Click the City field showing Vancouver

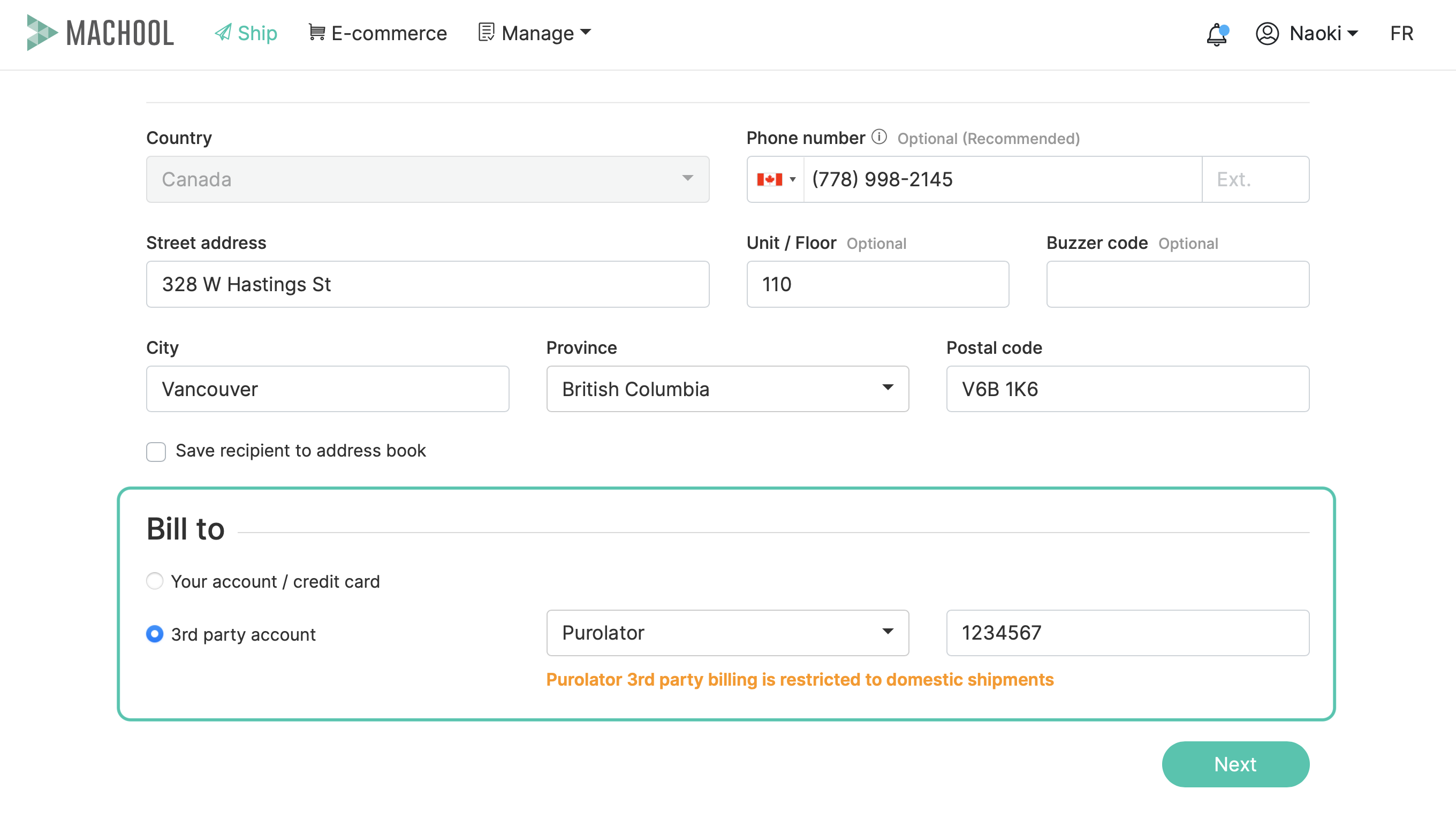click(x=328, y=390)
